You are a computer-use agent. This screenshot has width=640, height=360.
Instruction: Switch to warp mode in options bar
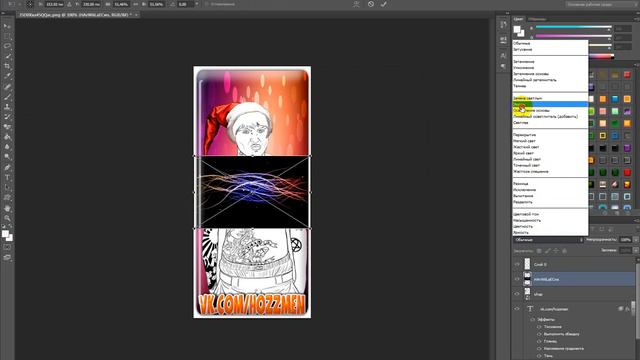[356, 4]
